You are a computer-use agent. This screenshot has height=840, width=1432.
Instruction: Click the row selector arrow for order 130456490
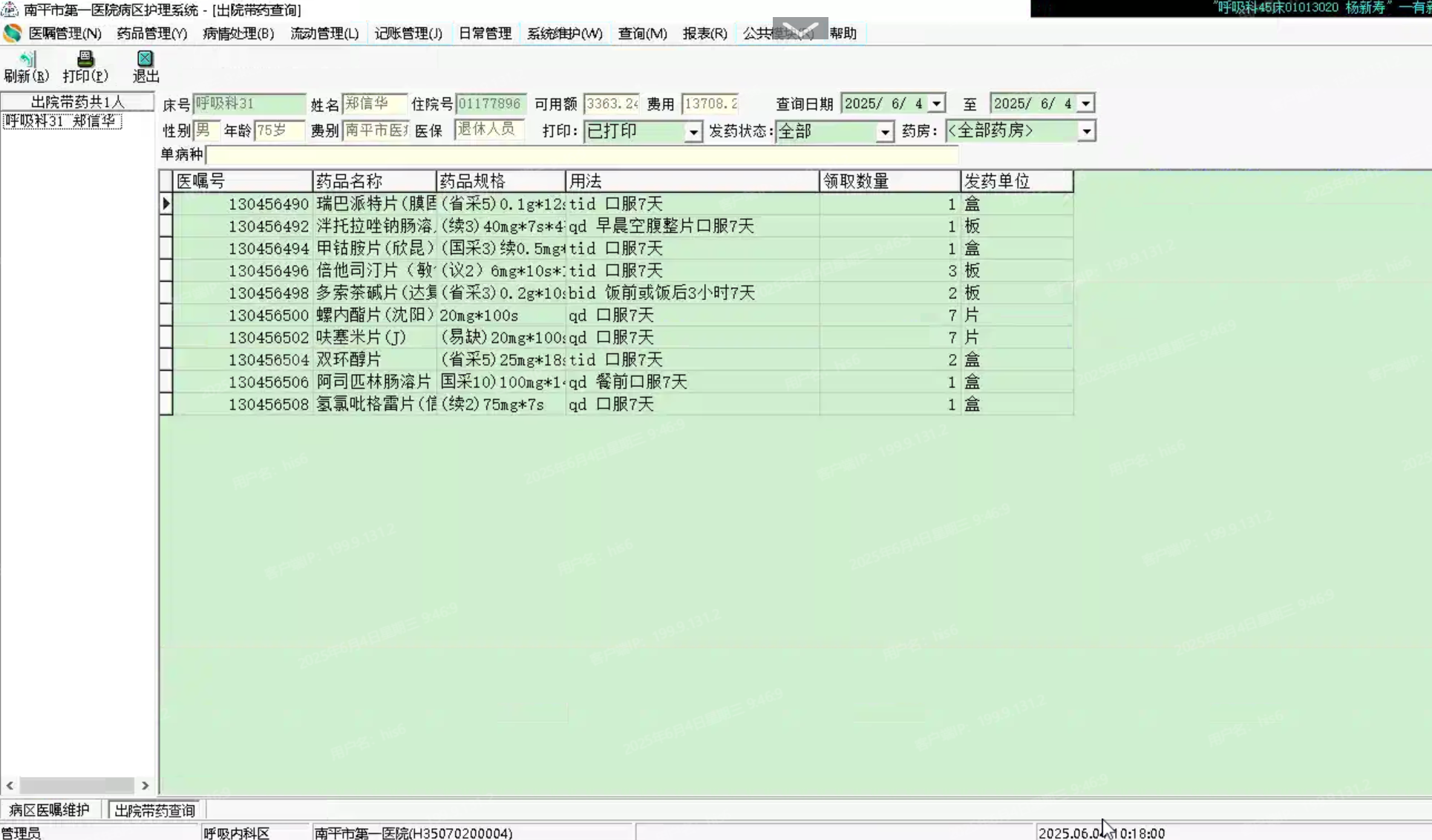click(166, 203)
